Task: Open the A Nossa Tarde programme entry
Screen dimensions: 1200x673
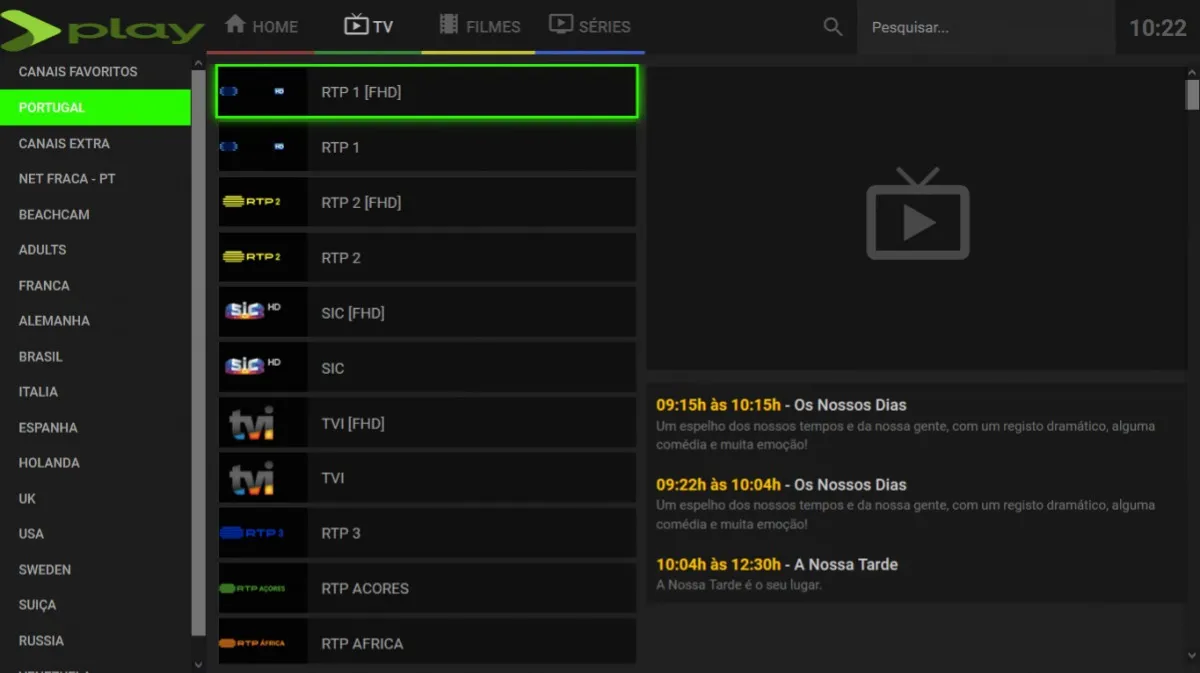Action: click(x=845, y=565)
